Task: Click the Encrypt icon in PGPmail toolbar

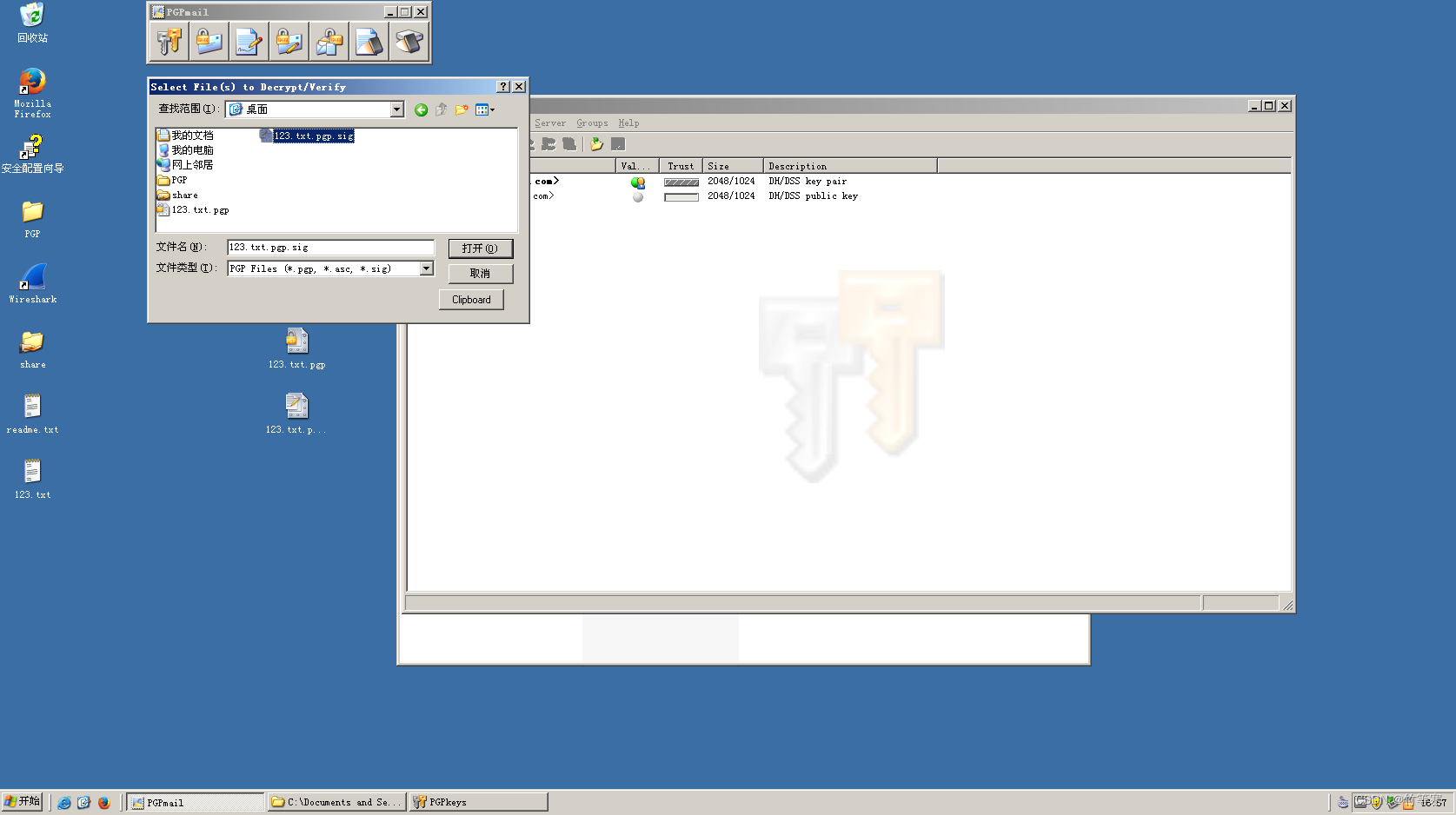Action: pyautogui.click(x=209, y=41)
